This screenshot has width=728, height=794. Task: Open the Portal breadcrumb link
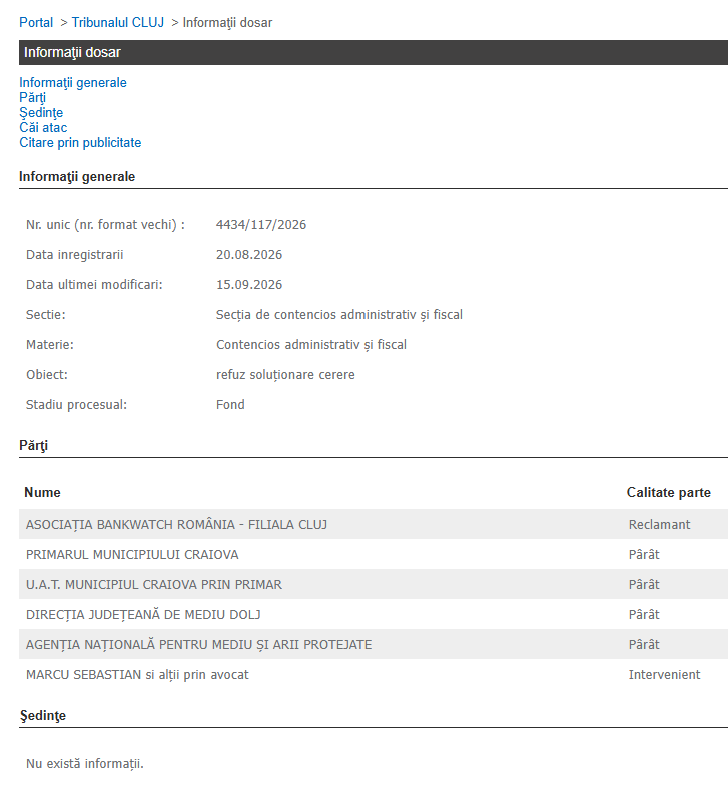click(x=36, y=23)
